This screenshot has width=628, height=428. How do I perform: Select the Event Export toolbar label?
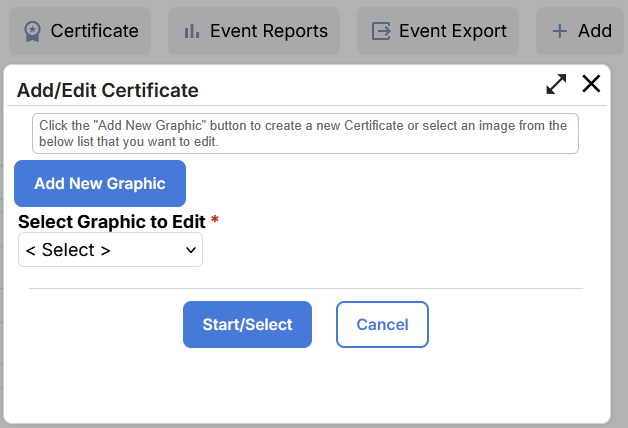pyautogui.click(x=452, y=31)
